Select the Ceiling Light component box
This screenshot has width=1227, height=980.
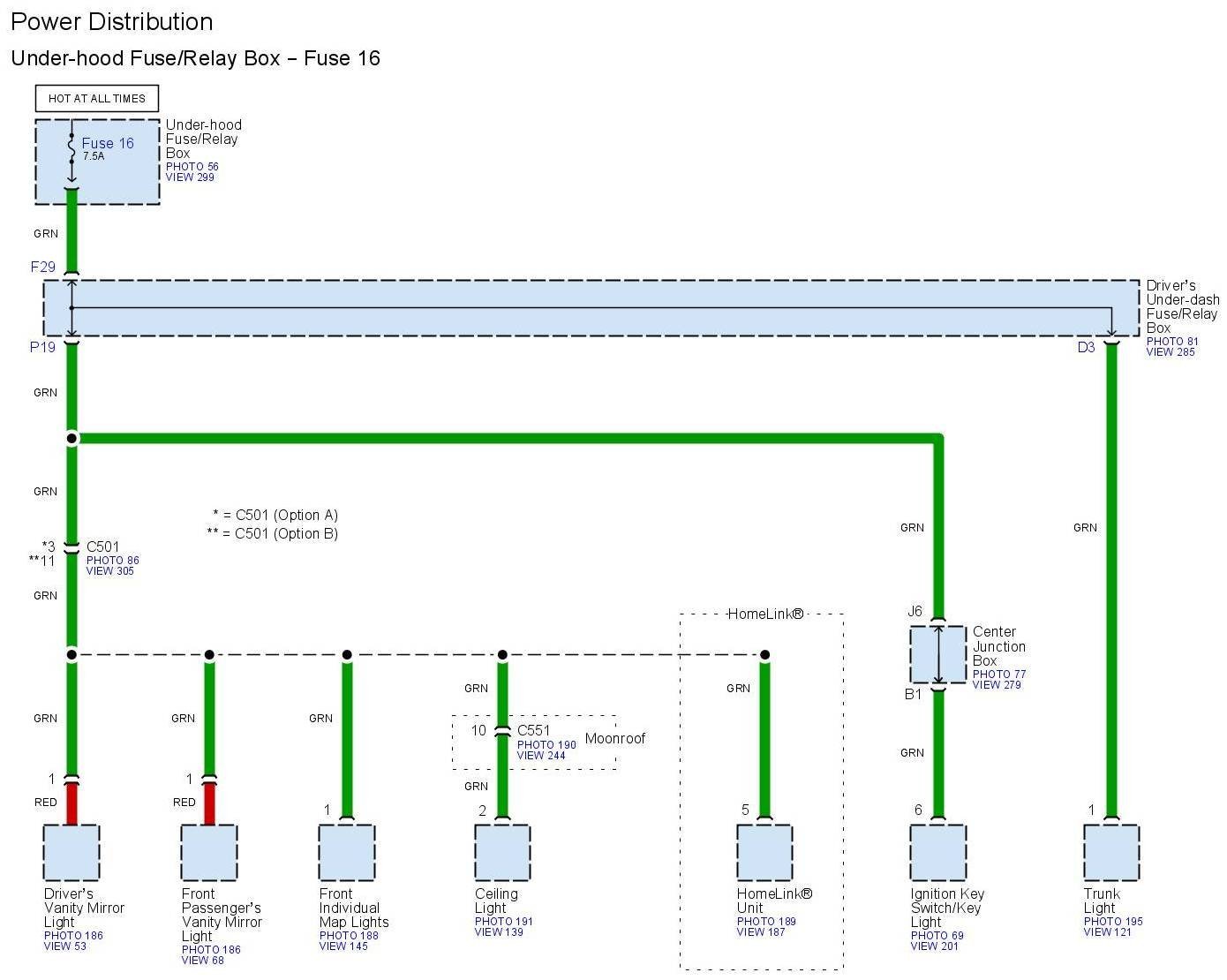(x=502, y=853)
